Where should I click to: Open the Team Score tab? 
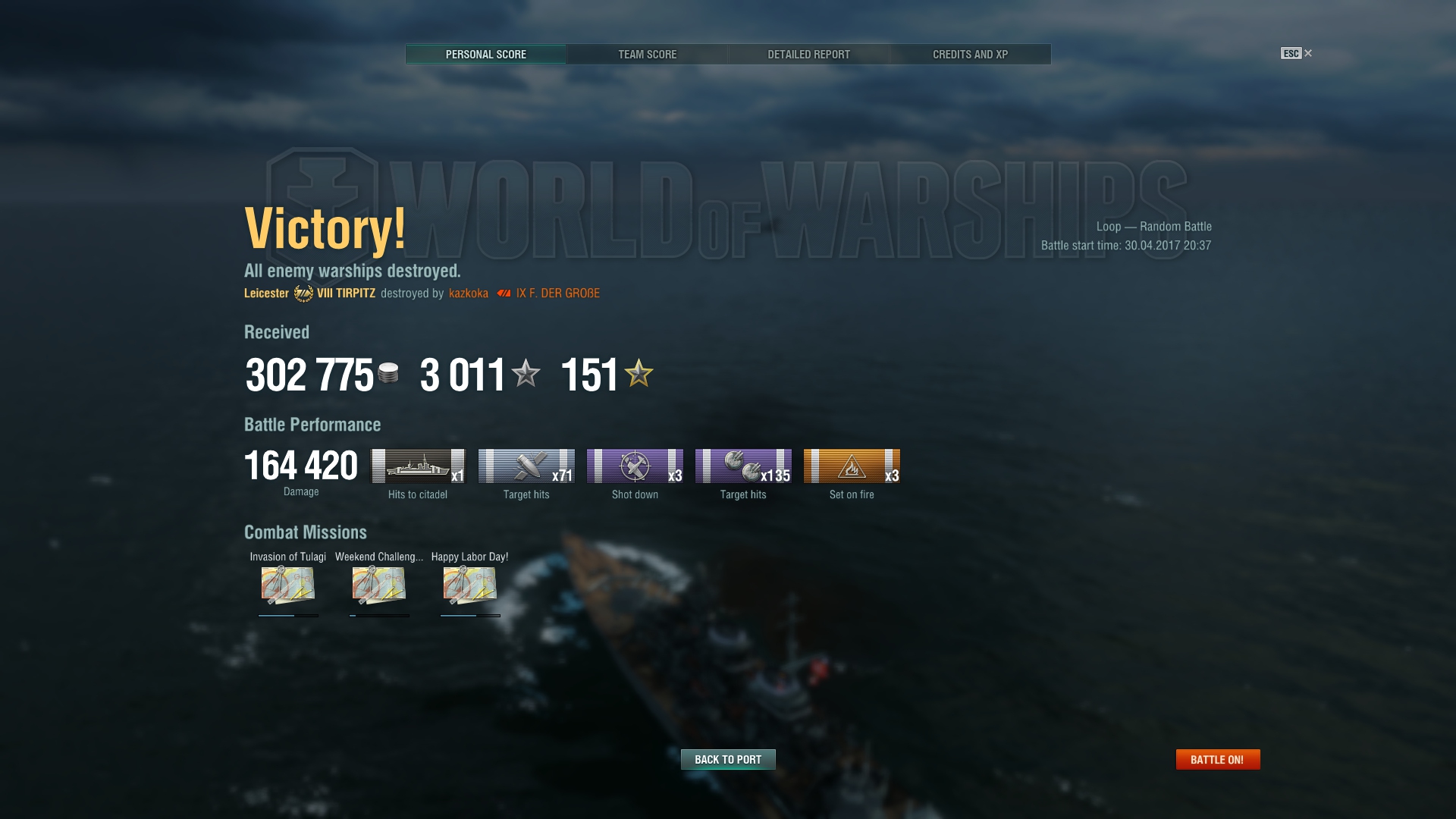coord(647,55)
